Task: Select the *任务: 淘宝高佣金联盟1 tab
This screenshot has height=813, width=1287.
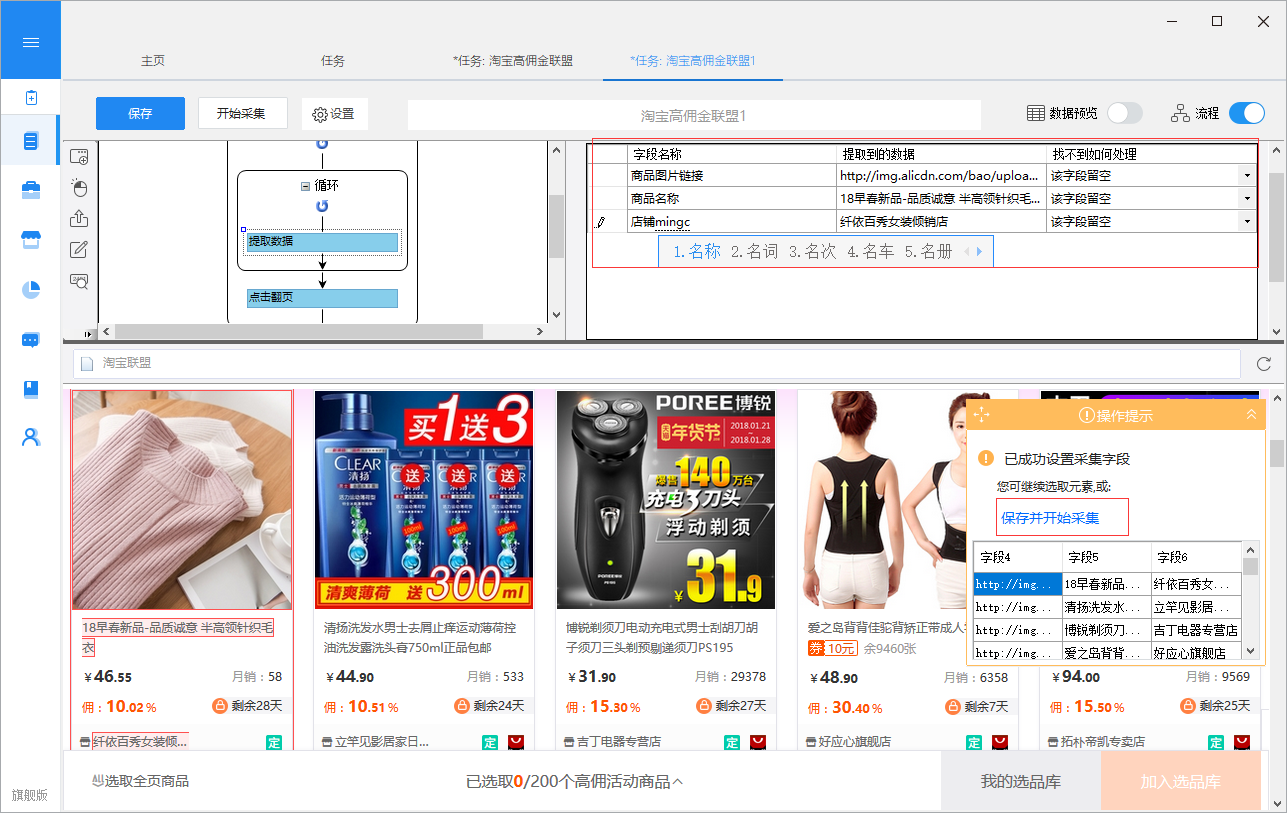Action: pyautogui.click(x=693, y=61)
